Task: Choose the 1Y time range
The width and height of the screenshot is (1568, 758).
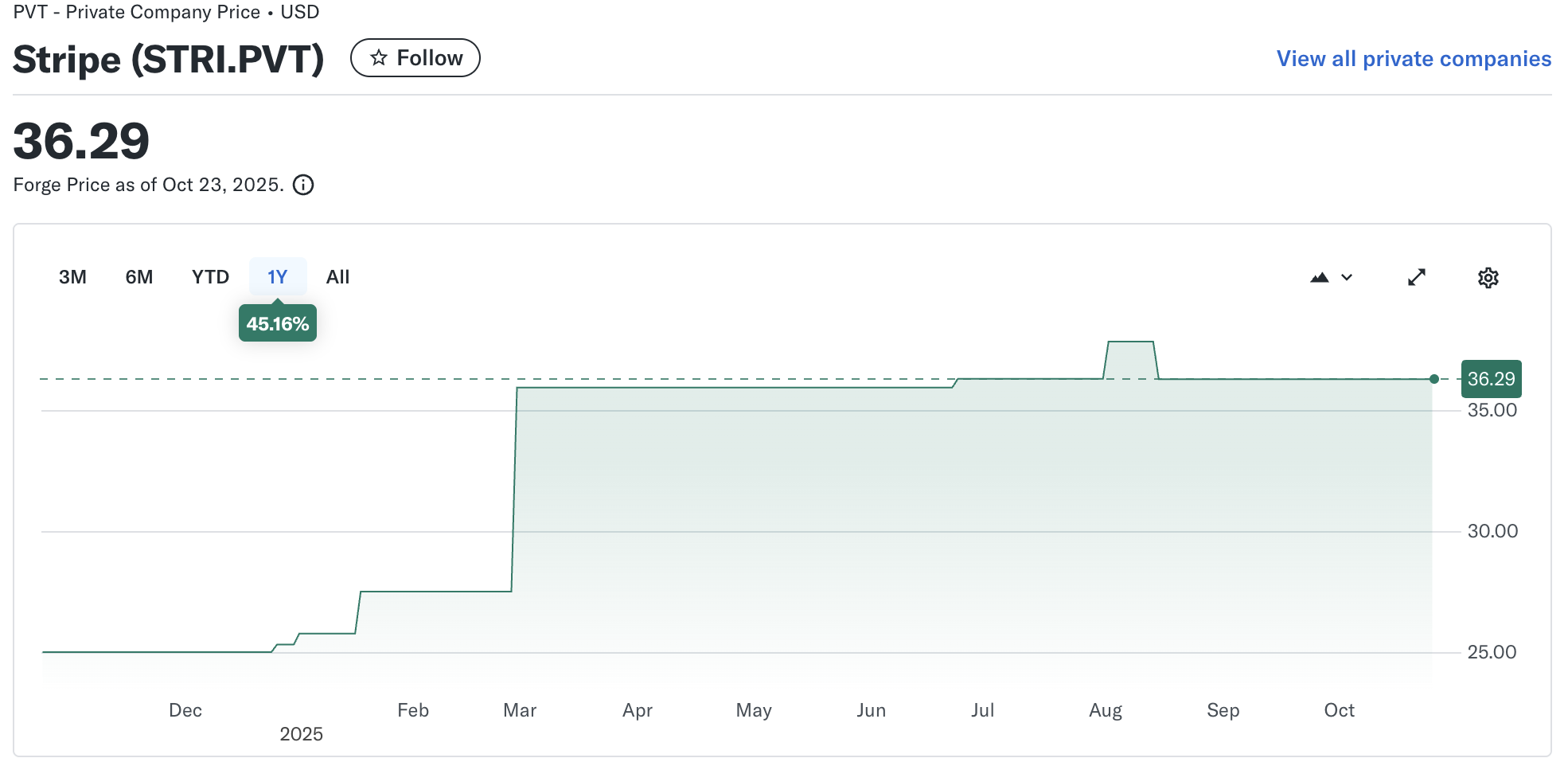Action: click(277, 277)
